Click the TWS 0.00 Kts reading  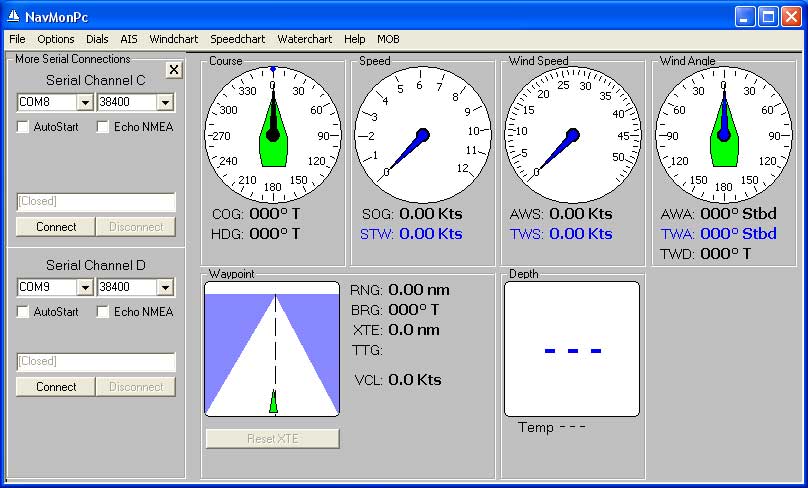[x=580, y=234]
